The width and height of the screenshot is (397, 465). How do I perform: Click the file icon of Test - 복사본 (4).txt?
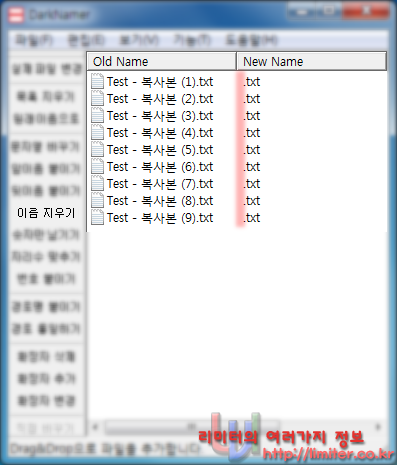tap(97, 133)
